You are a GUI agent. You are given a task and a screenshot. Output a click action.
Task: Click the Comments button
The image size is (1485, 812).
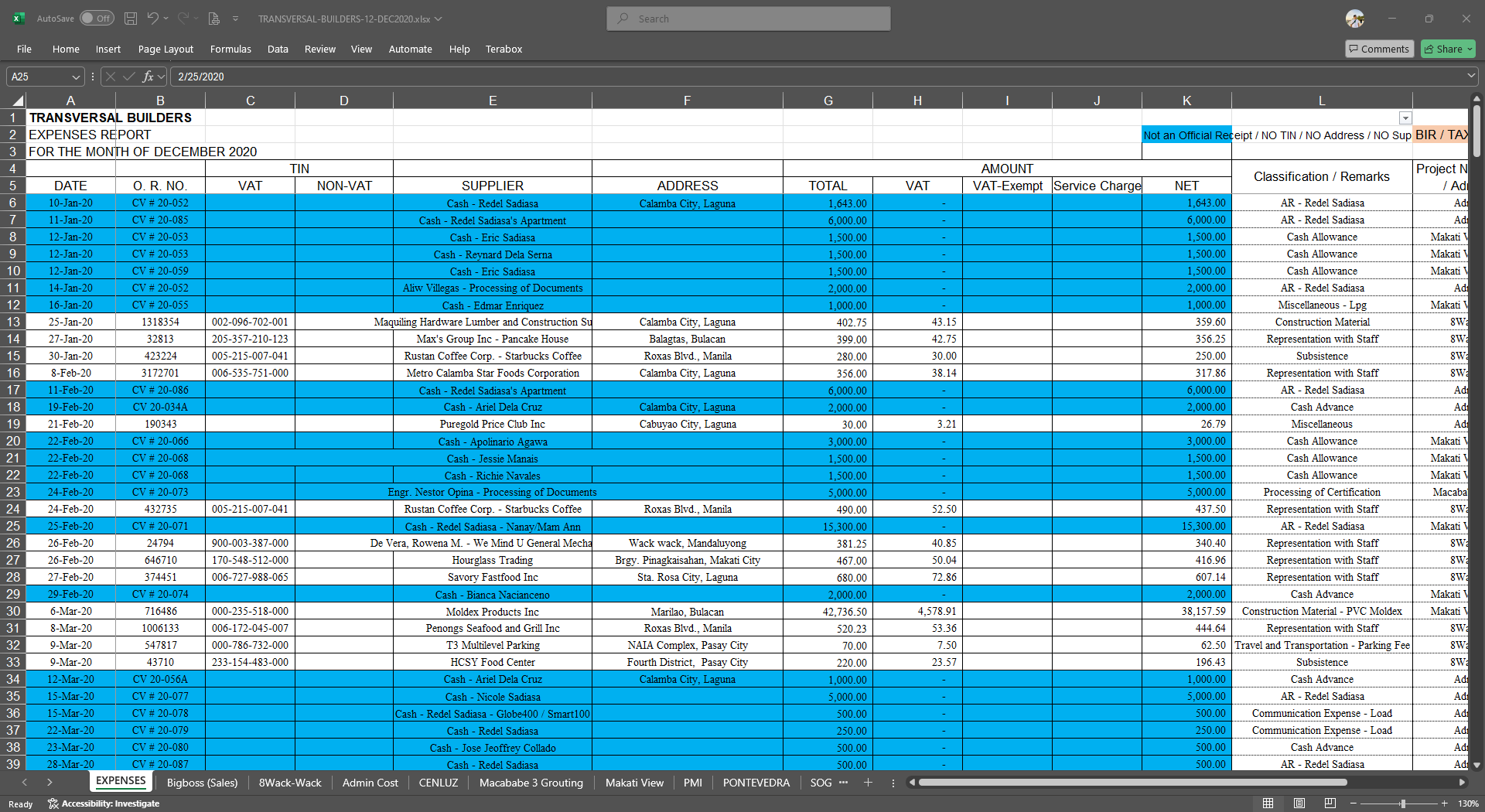point(1379,49)
